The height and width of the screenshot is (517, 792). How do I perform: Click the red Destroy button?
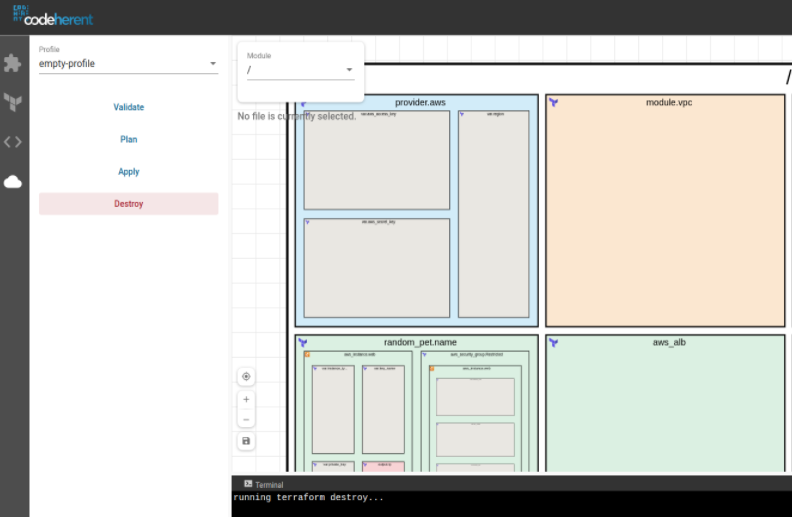(x=128, y=204)
